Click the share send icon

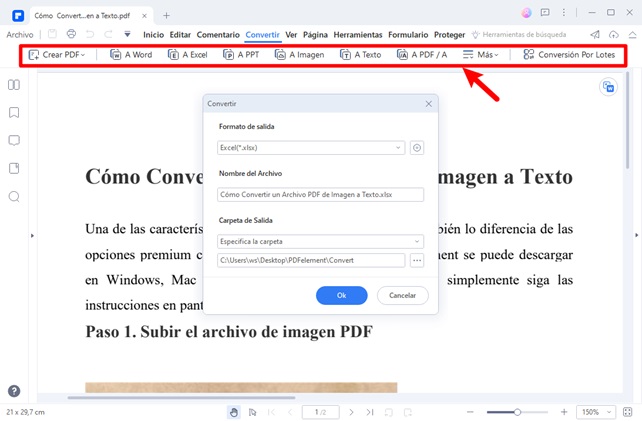coord(595,34)
